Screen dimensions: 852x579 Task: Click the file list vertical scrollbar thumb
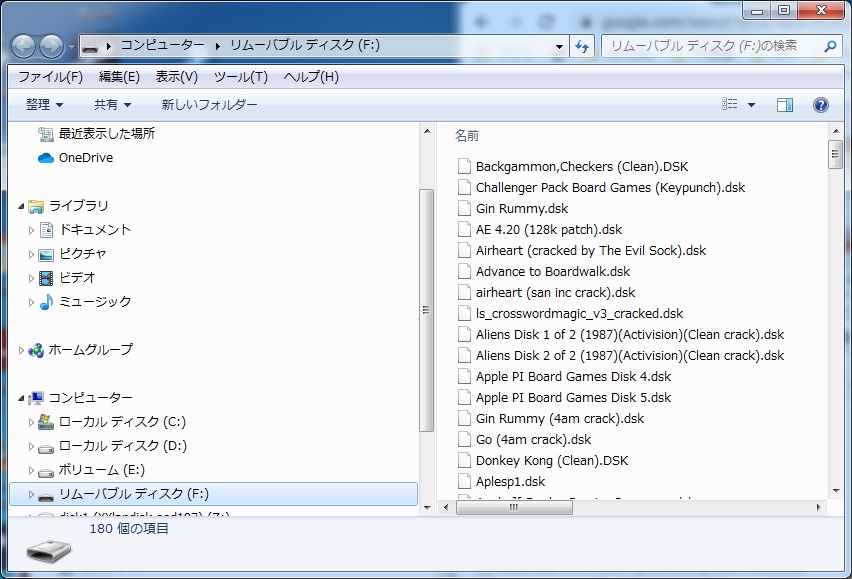coord(835,154)
